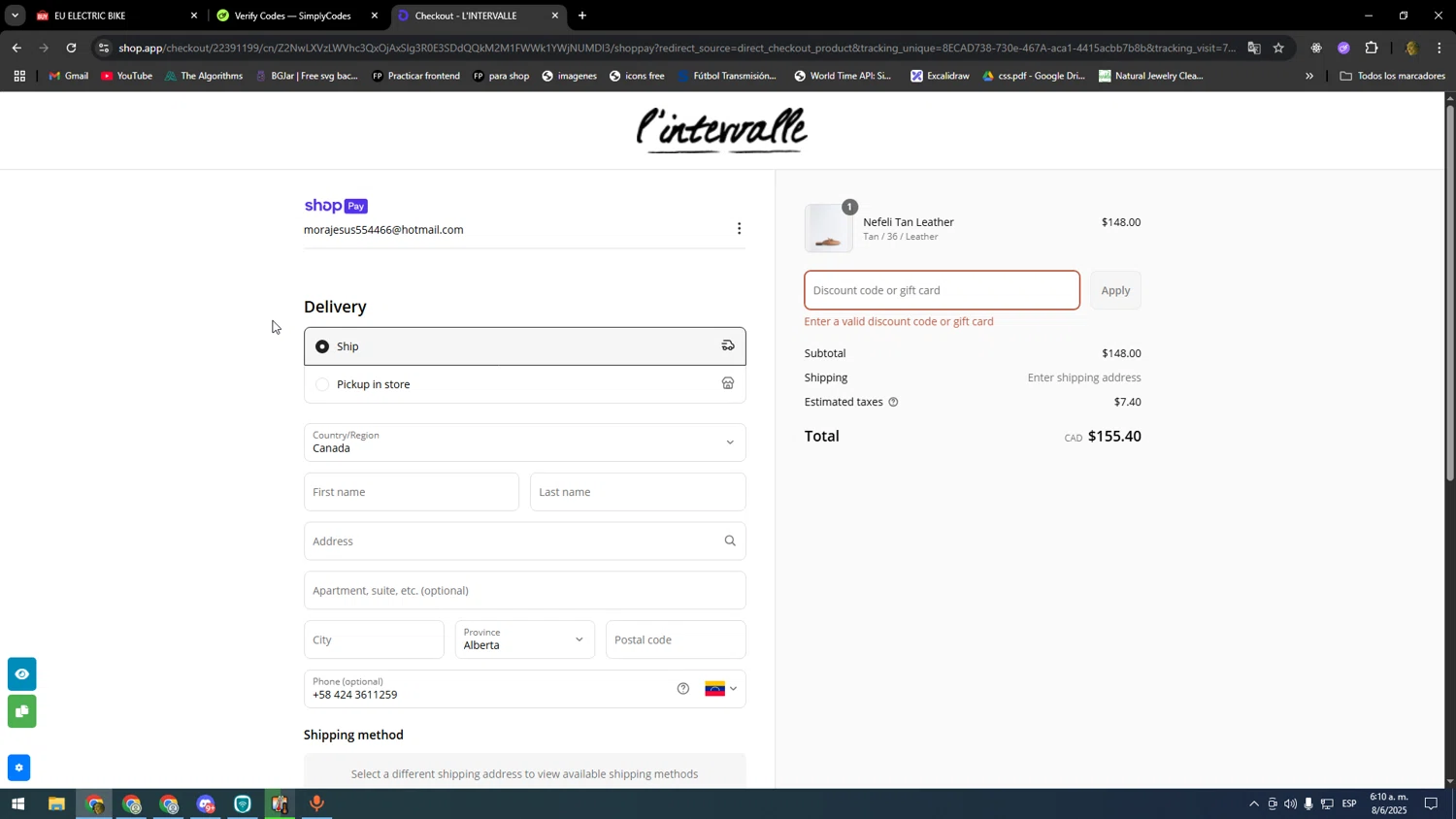The height and width of the screenshot is (819, 1456).
Task: Go back to the previous page
Action: pyautogui.click(x=17, y=48)
